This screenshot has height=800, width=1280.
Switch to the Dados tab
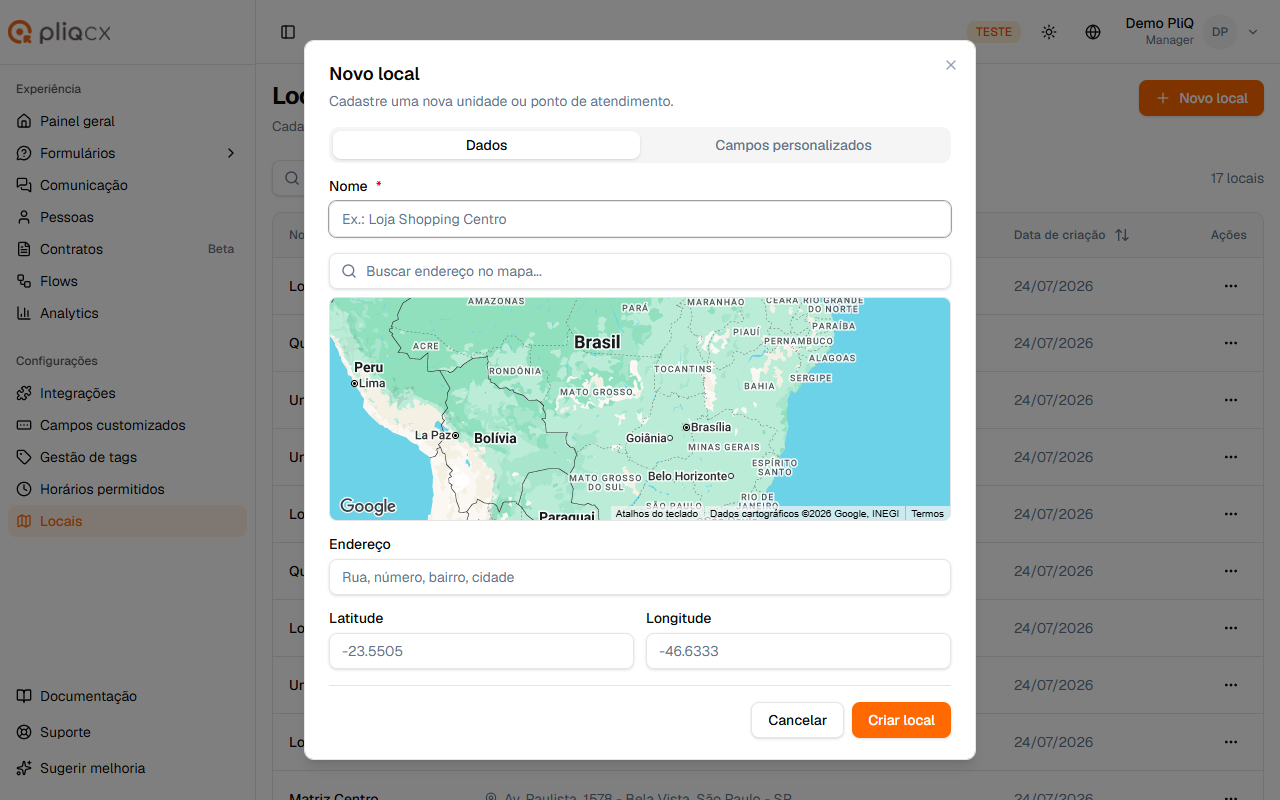point(486,145)
